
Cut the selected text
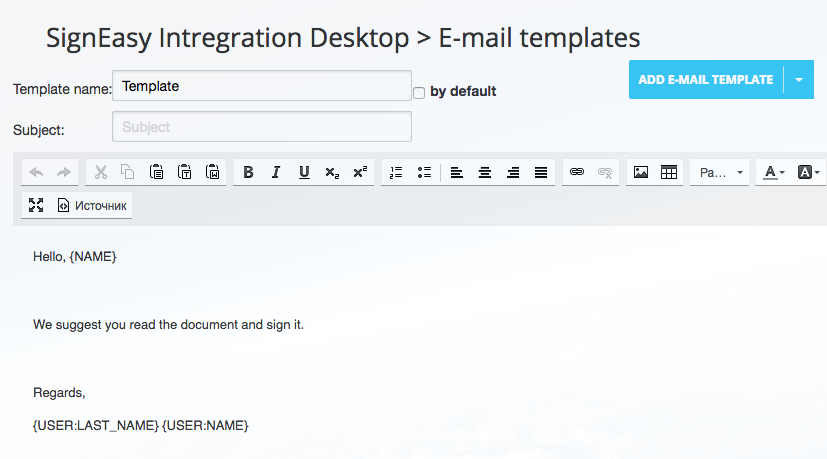pos(100,173)
